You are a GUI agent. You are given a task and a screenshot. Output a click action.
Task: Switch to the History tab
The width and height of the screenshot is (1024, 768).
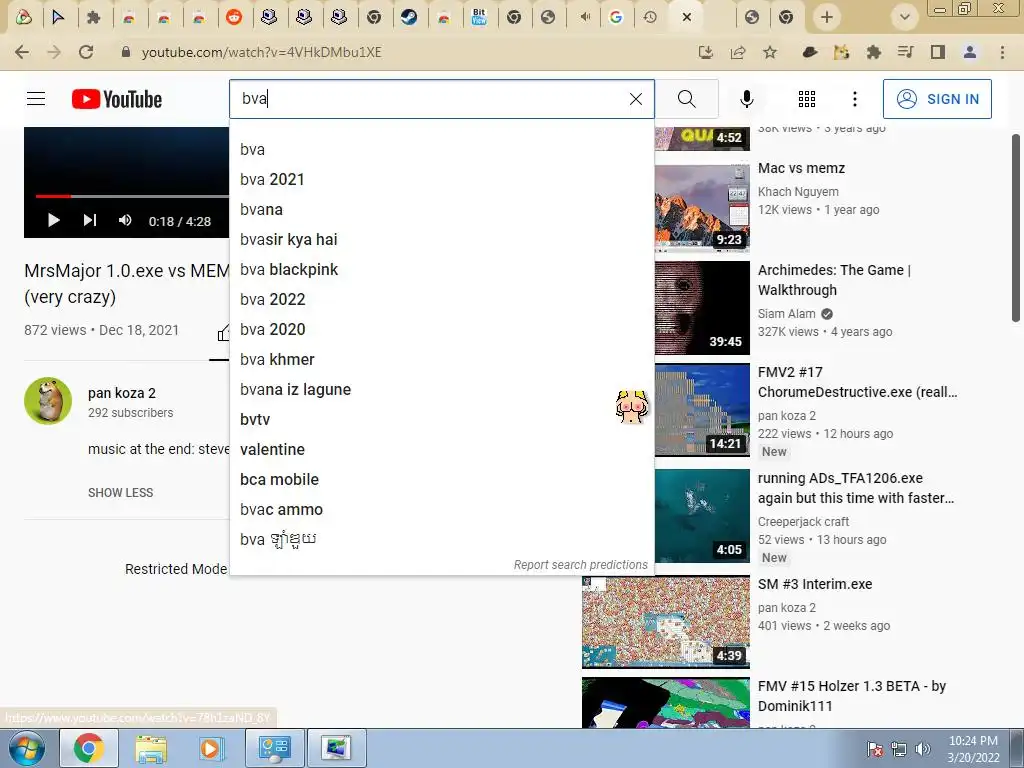coord(650,17)
